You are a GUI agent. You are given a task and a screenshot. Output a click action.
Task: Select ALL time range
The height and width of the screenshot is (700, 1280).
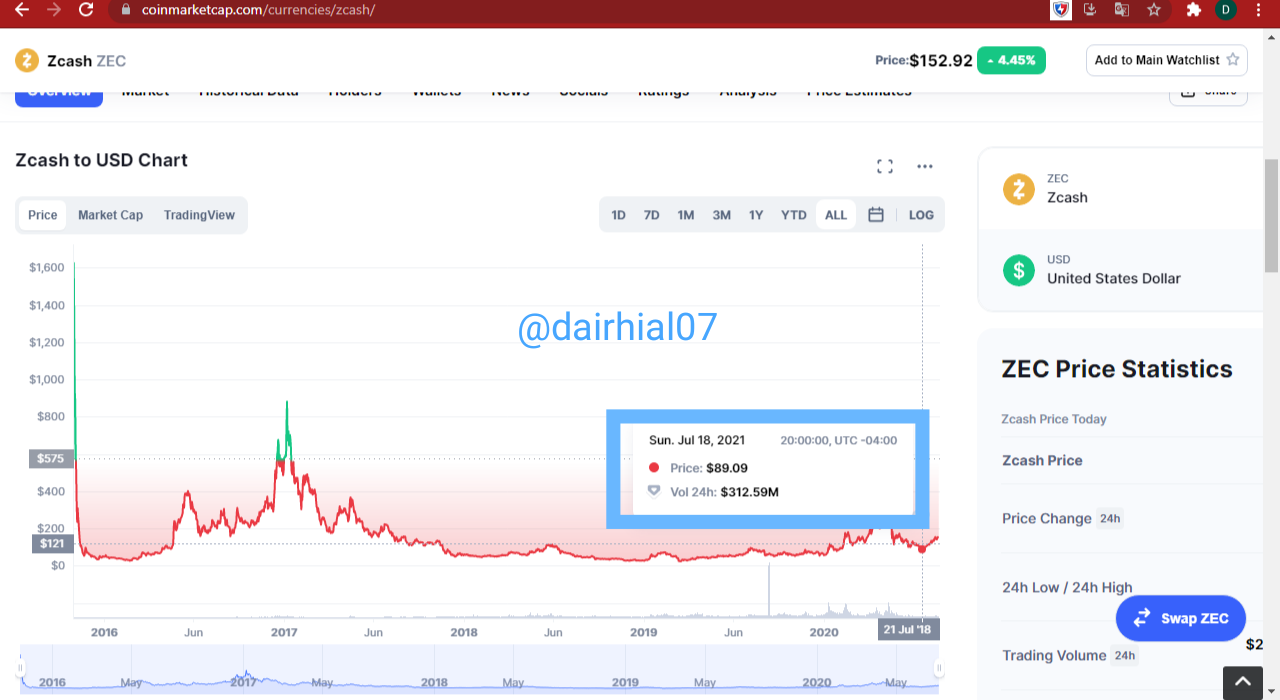[x=836, y=215]
